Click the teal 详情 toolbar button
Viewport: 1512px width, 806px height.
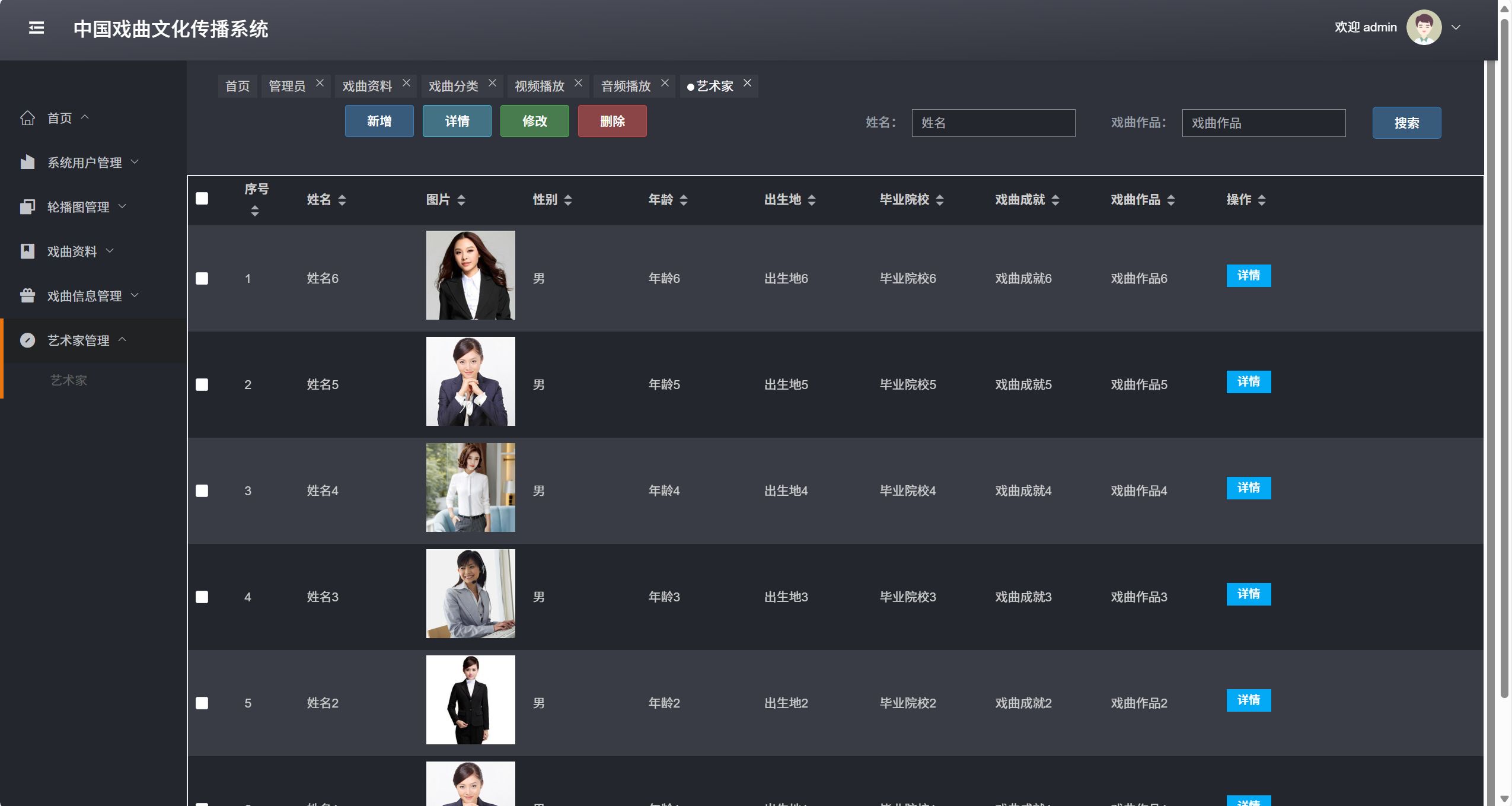(457, 121)
